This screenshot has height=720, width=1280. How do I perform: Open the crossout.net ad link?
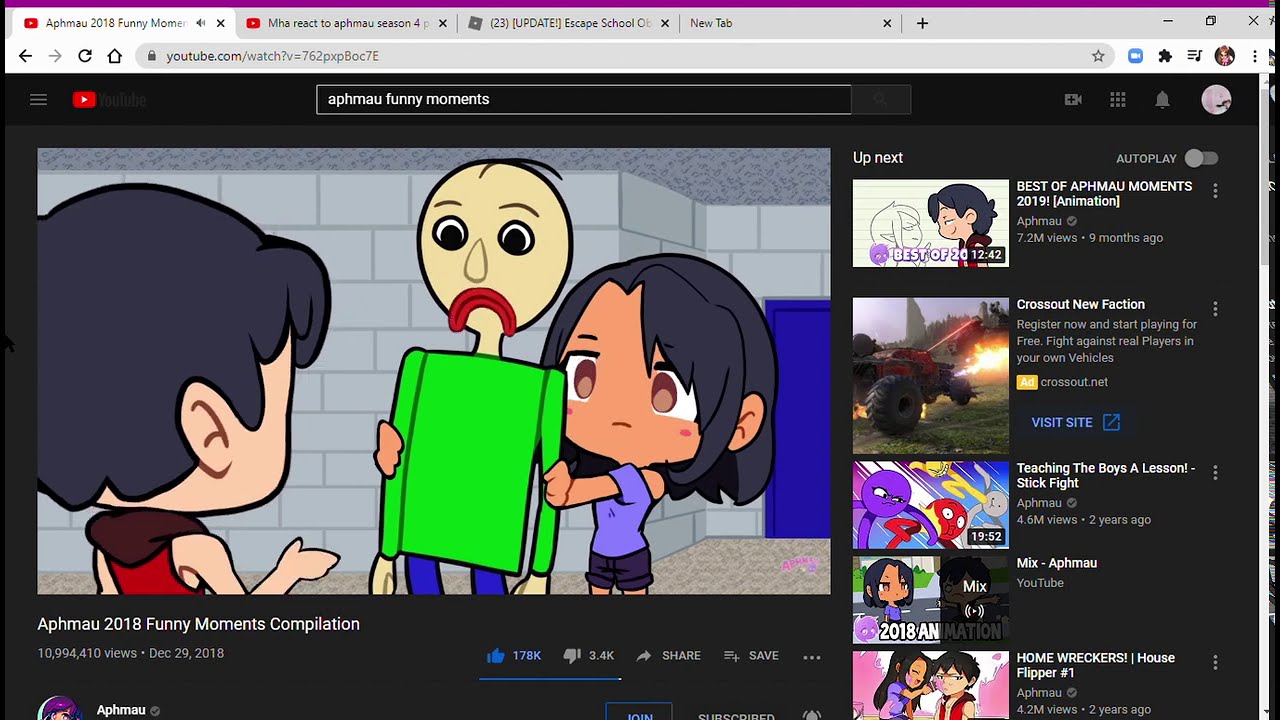1074,382
